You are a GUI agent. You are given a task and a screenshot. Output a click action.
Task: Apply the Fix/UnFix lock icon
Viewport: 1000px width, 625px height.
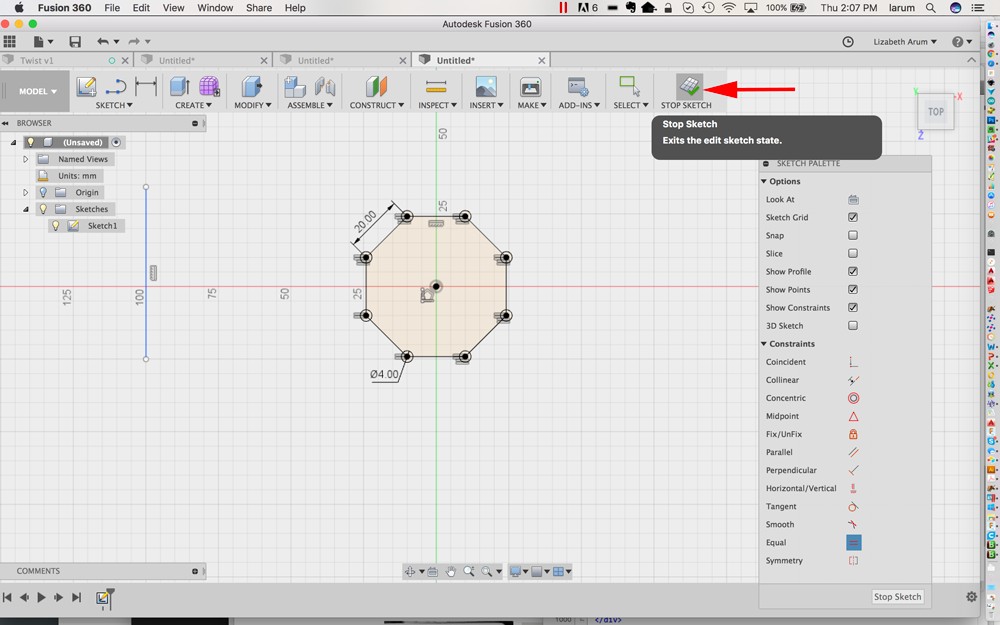pyautogui.click(x=853, y=434)
